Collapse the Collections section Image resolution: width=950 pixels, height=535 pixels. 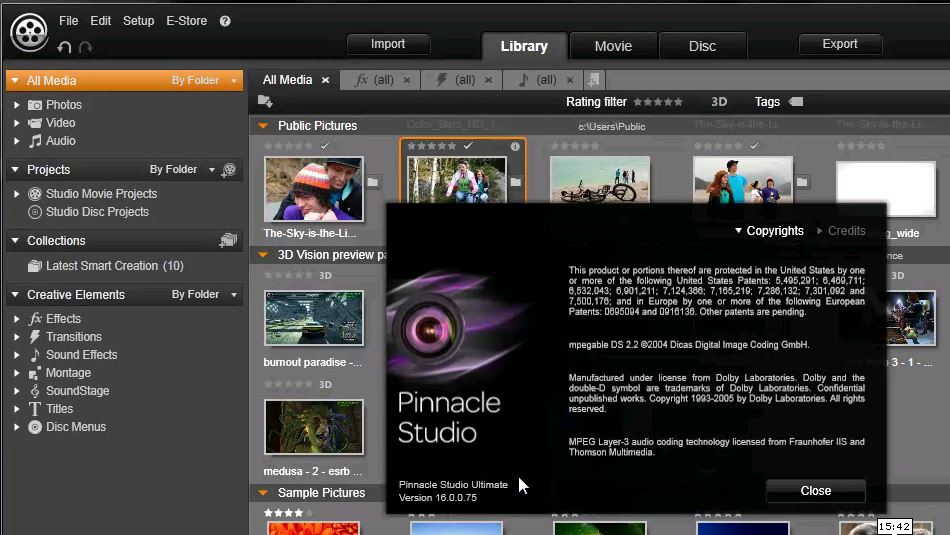[15, 241]
